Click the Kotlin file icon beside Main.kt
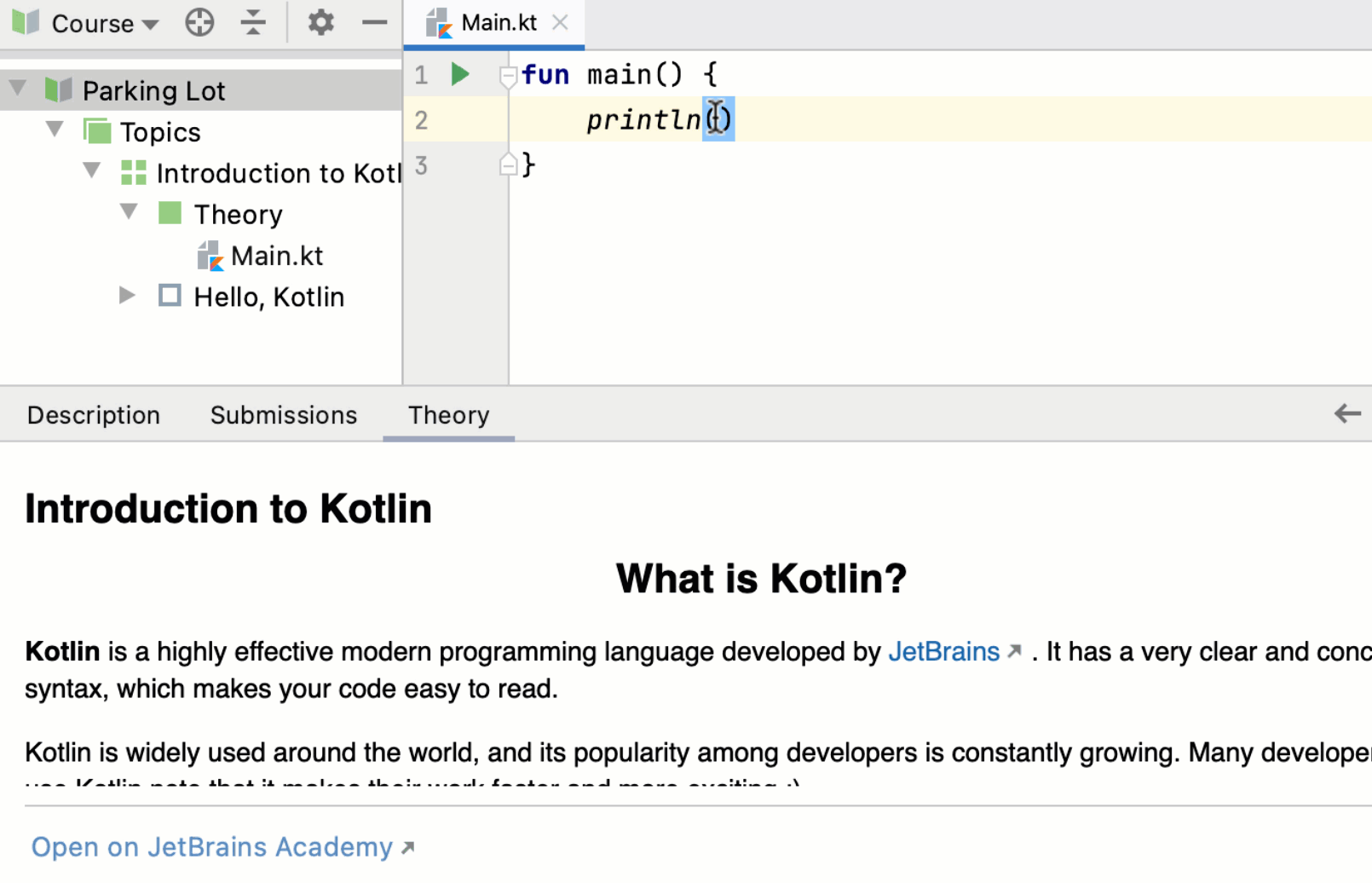This screenshot has height=883, width=1372. pyautogui.click(x=210, y=255)
